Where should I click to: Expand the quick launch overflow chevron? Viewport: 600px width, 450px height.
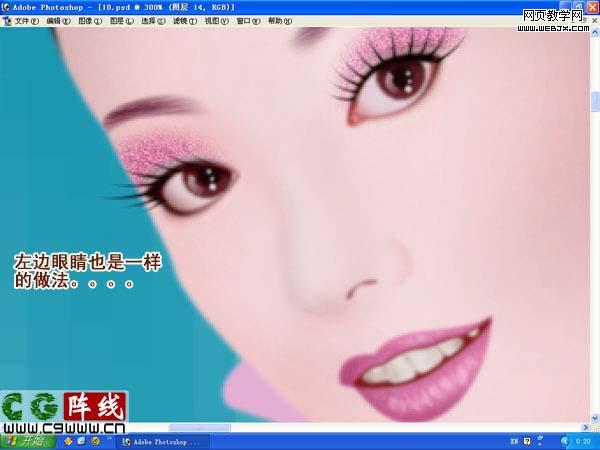(x=109, y=438)
